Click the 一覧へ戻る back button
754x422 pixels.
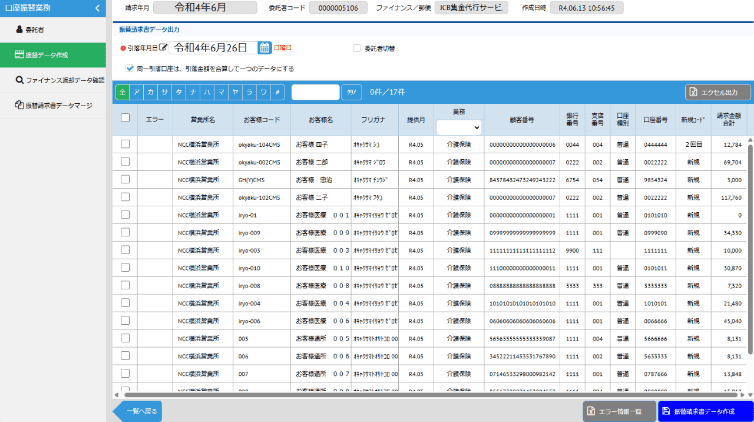(x=138, y=411)
